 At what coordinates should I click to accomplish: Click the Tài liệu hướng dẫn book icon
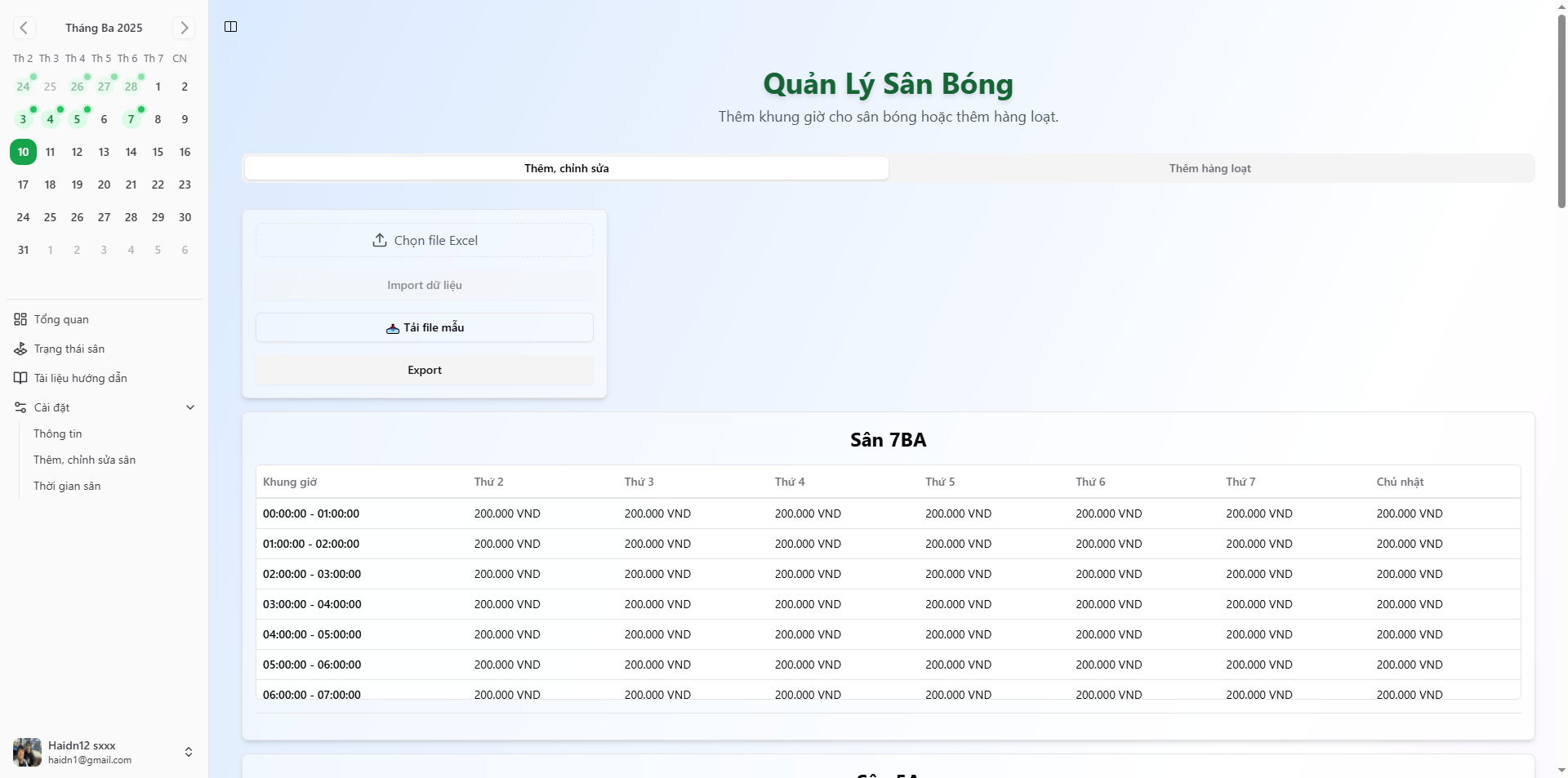click(x=20, y=378)
